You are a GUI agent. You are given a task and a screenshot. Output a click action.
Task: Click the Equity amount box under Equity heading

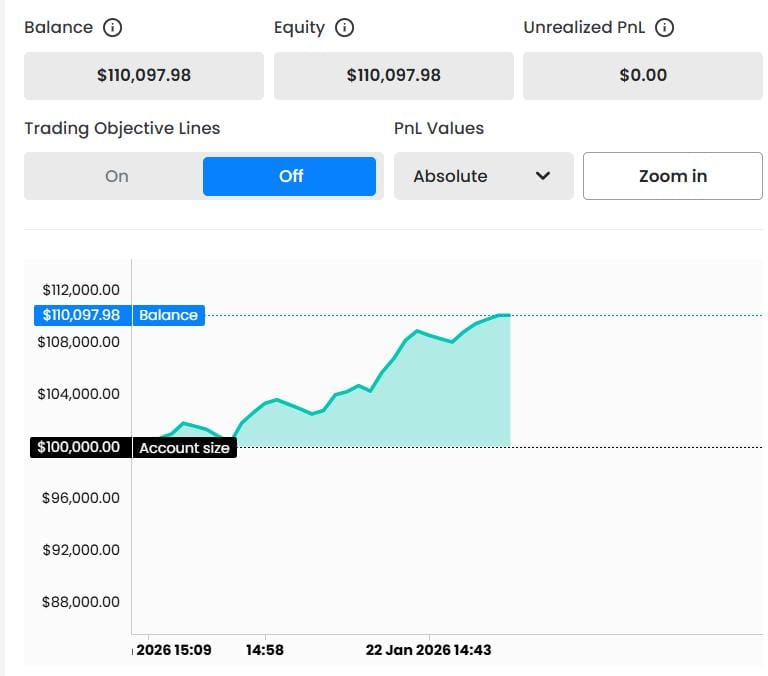click(393, 75)
